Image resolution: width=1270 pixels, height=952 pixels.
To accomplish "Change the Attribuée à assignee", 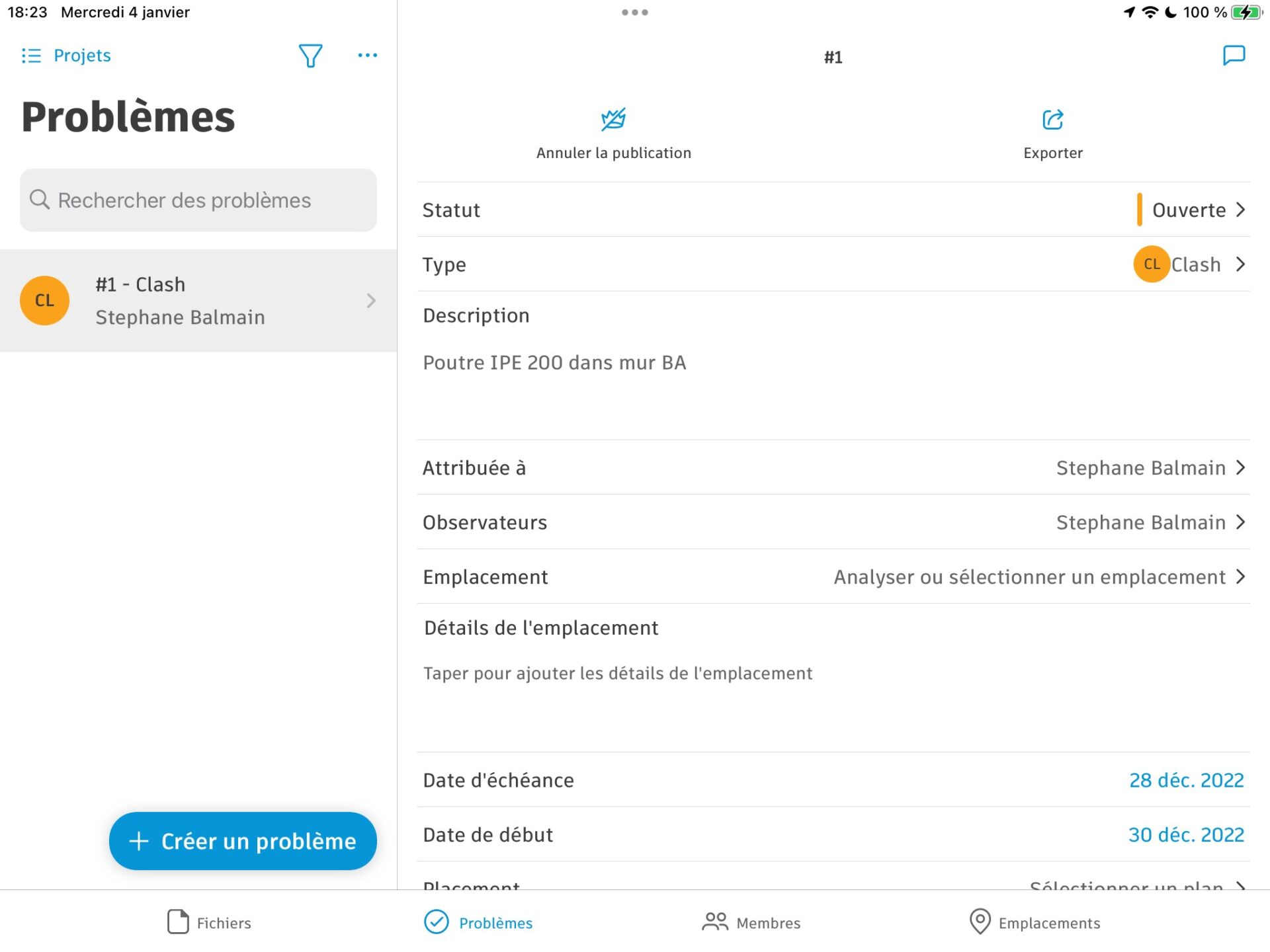I will [x=1142, y=467].
